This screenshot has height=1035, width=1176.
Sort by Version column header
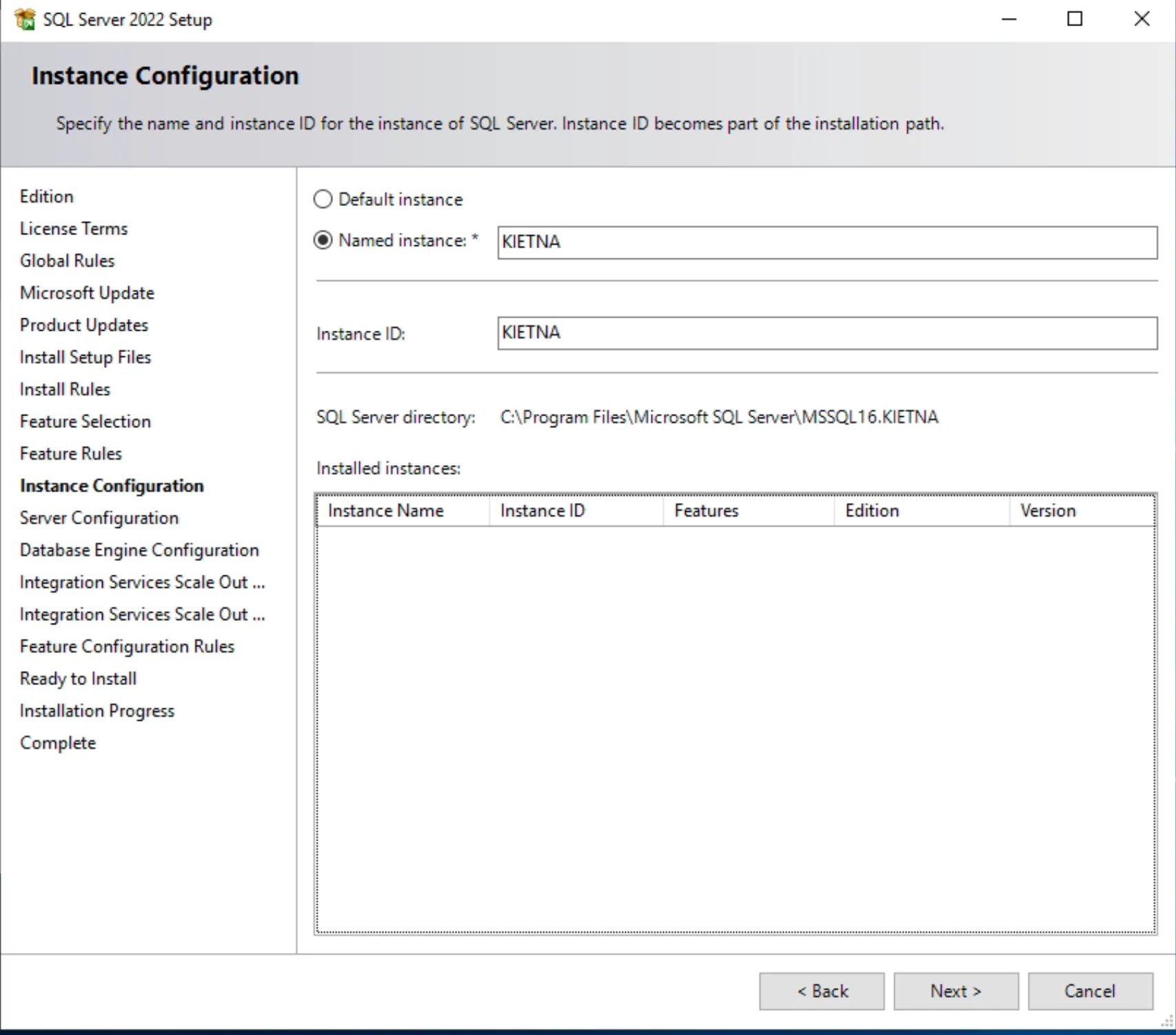pyautogui.click(x=1082, y=511)
